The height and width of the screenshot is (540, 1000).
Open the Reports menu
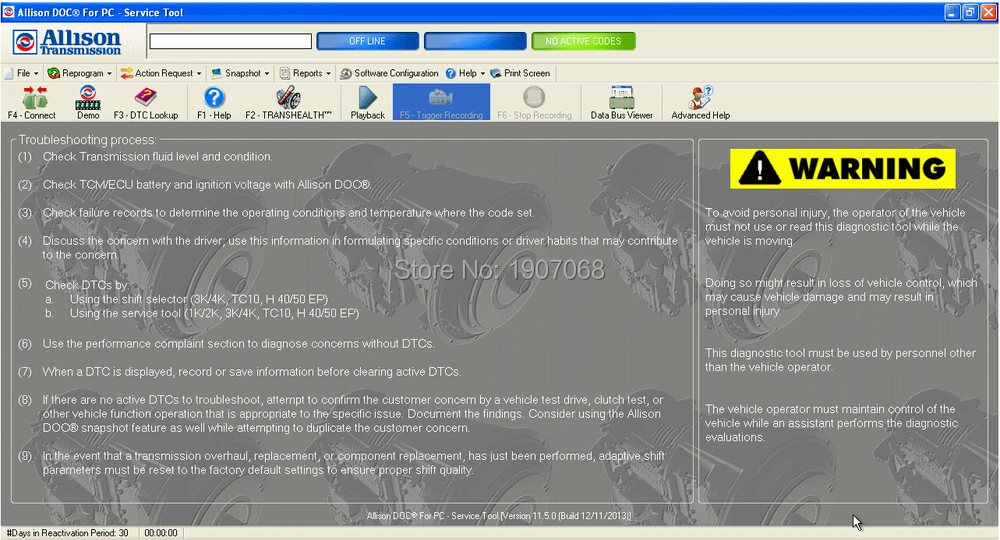pos(305,73)
